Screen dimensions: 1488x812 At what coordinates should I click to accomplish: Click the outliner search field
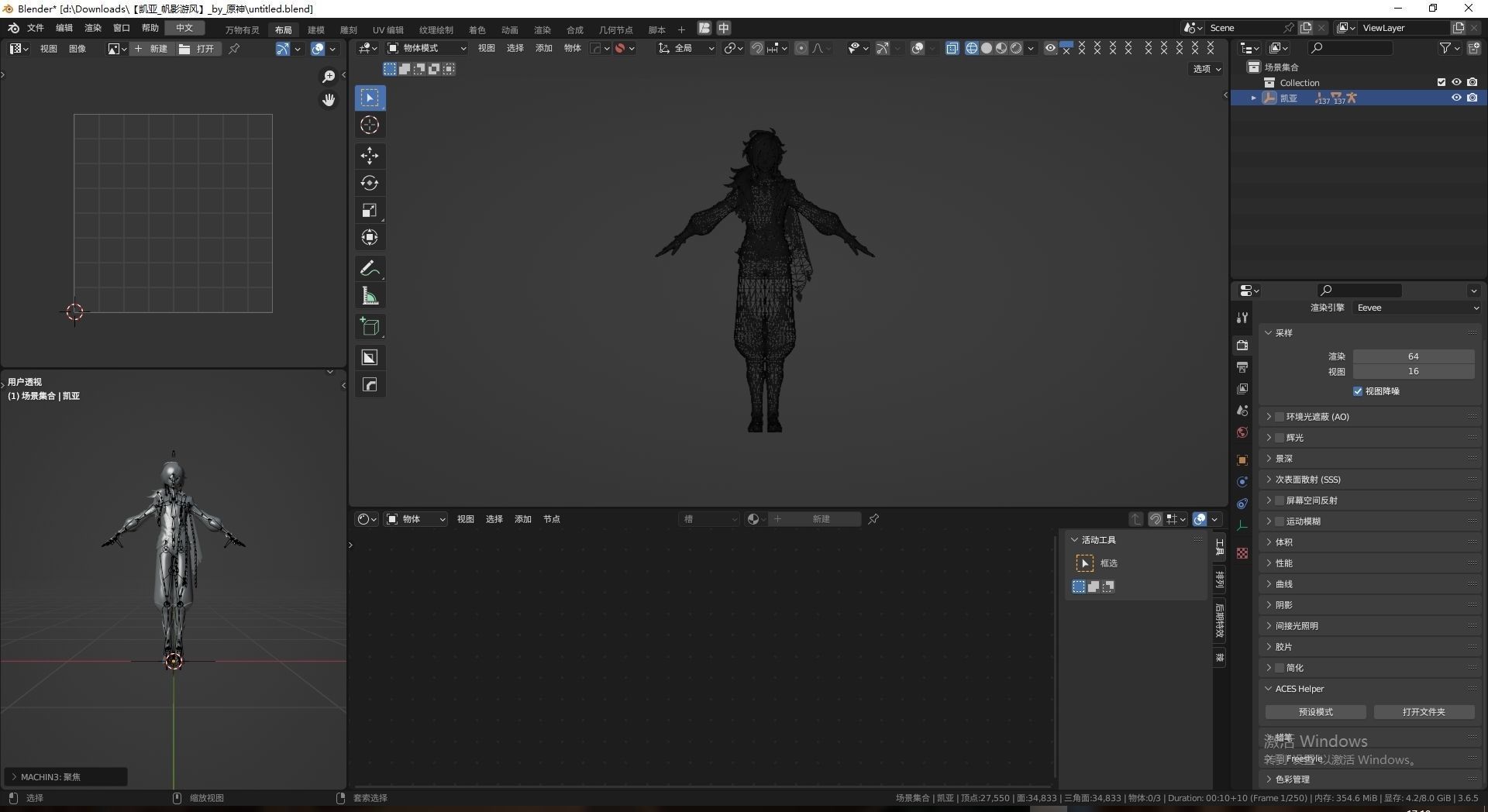pyautogui.click(x=1349, y=48)
